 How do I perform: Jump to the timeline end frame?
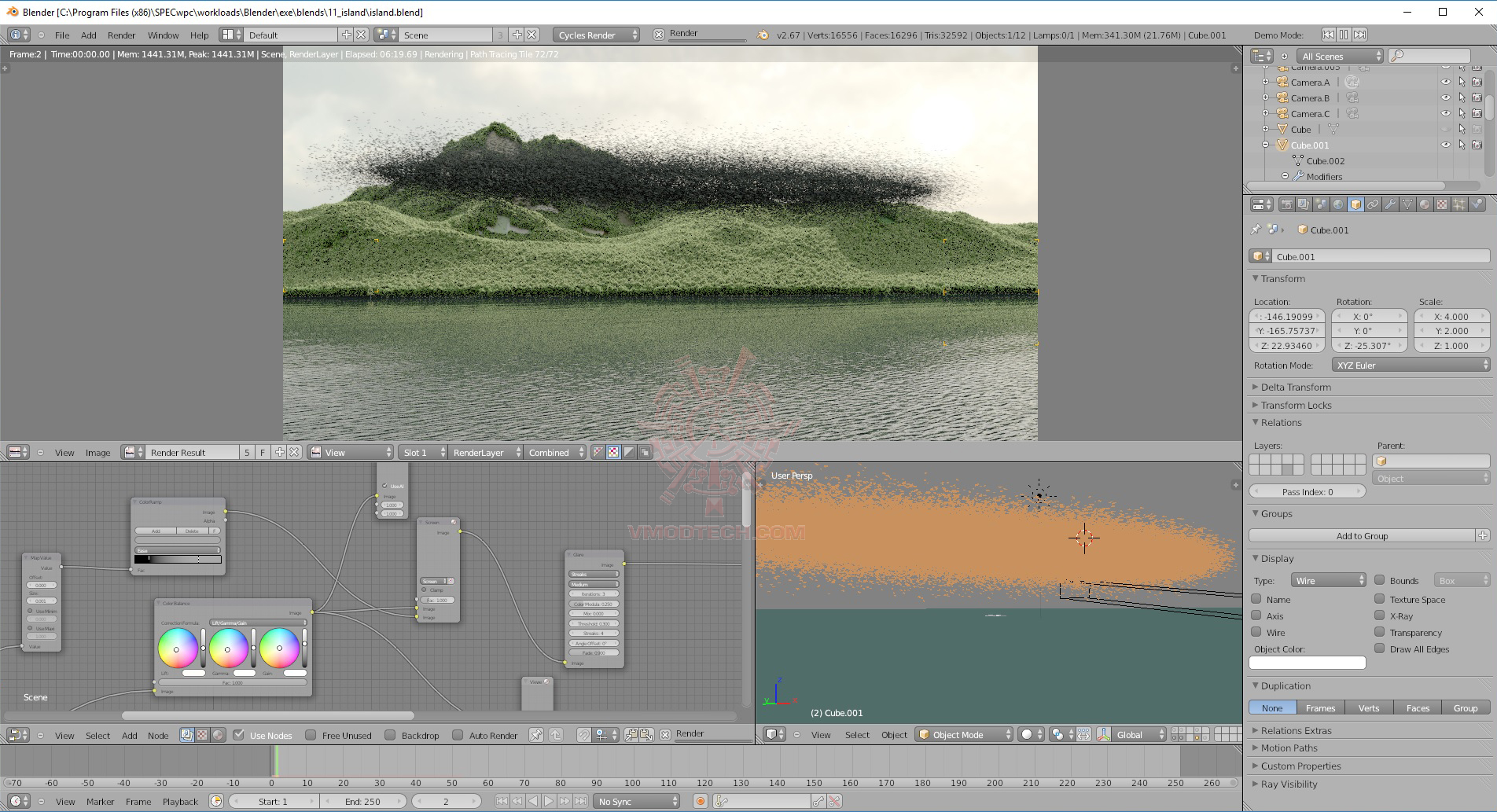point(580,801)
